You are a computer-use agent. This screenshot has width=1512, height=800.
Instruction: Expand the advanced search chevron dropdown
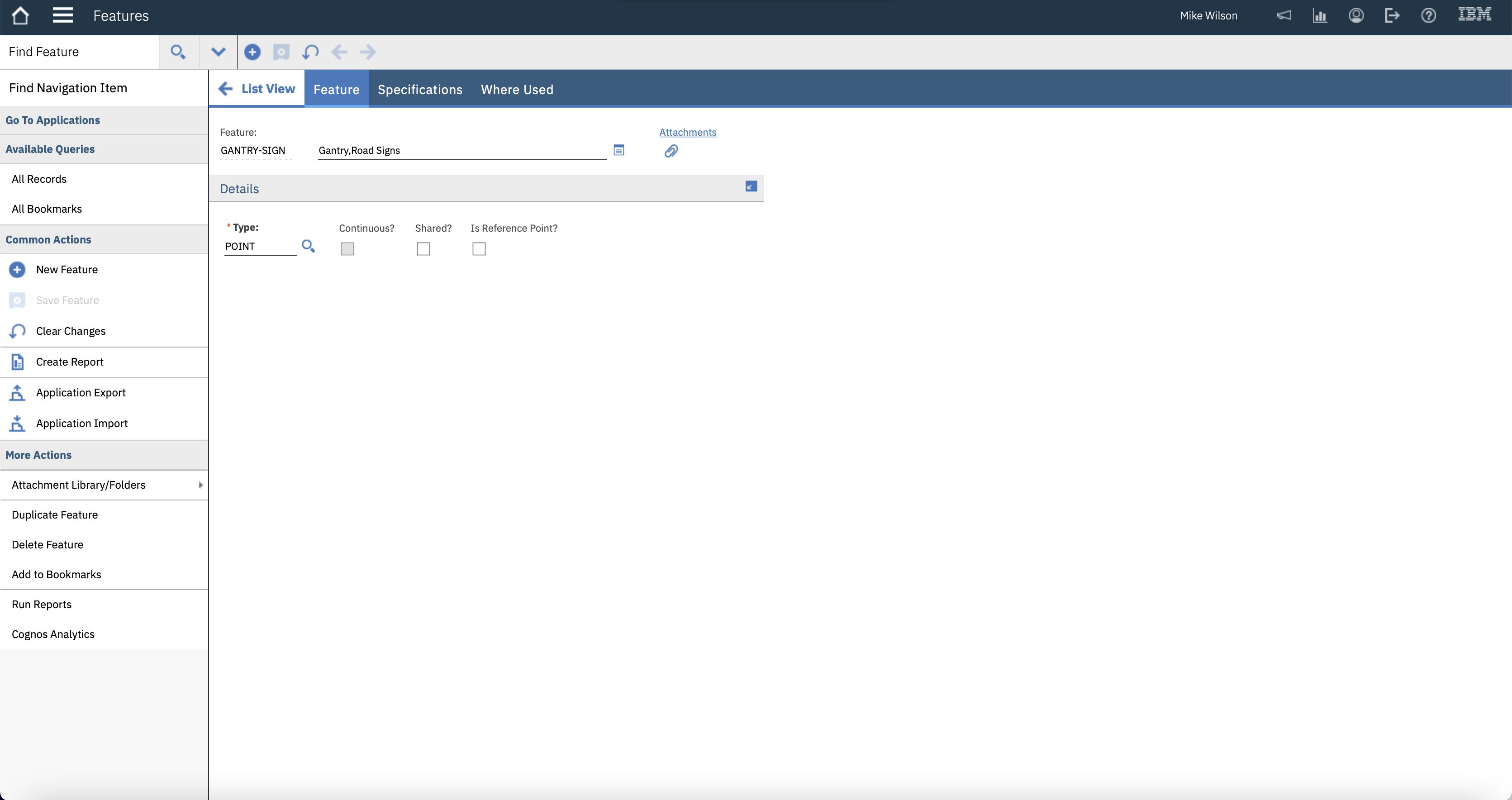coord(218,52)
